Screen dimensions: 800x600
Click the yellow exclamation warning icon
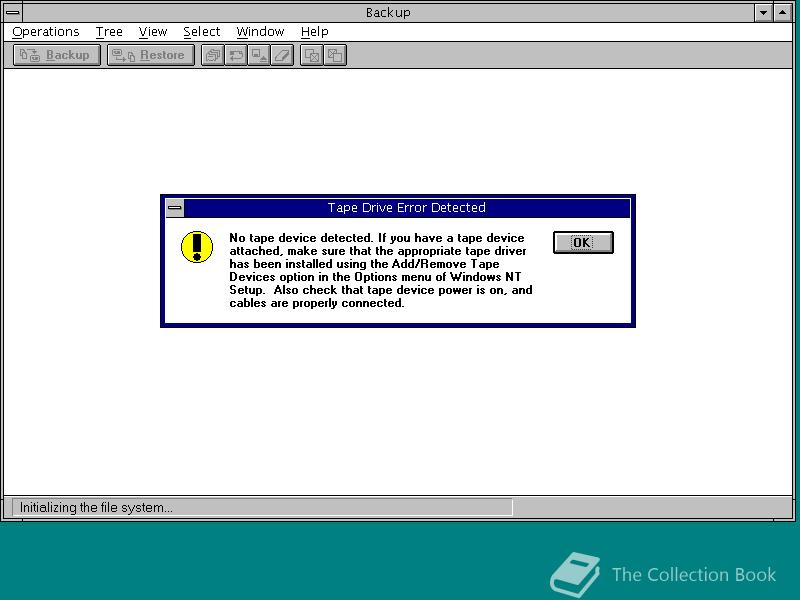[197, 247]
